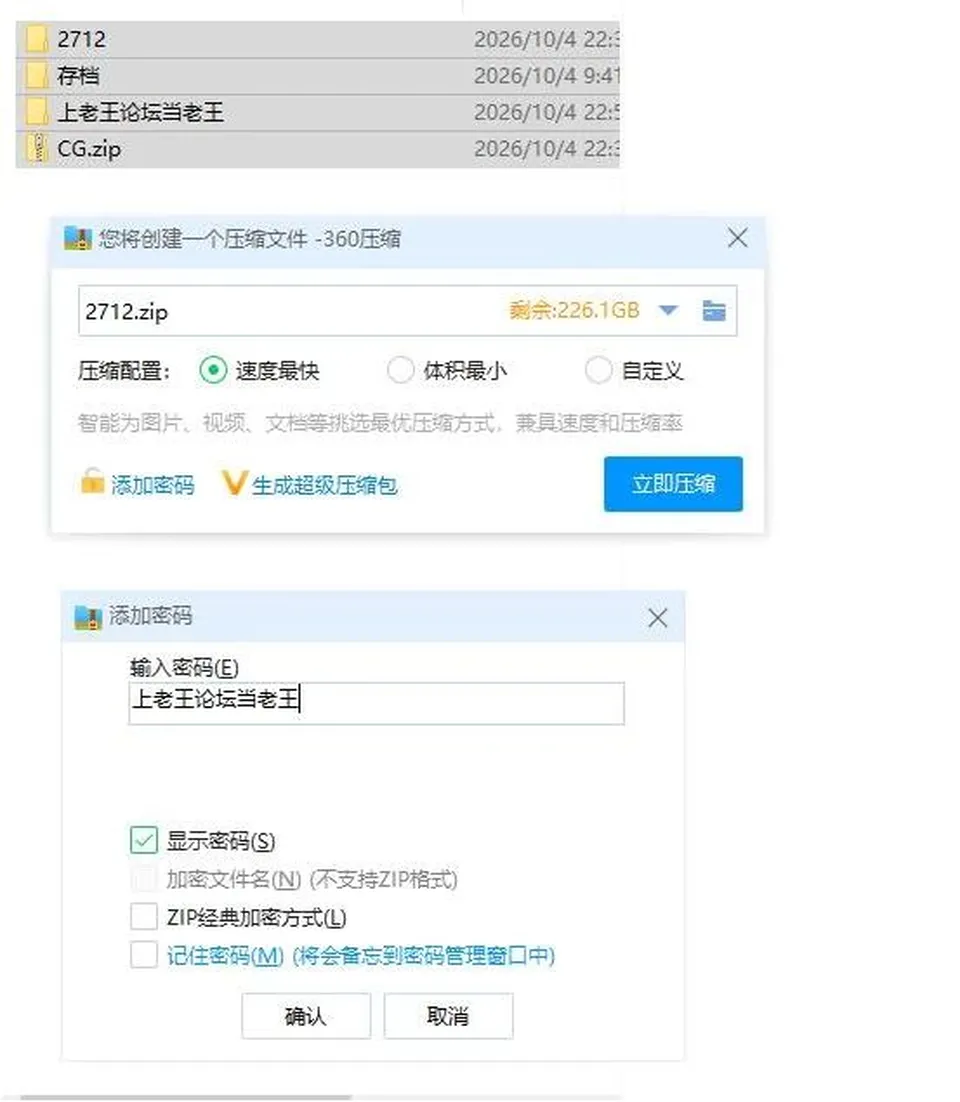Click the 剩余:226.1GB free space text

click(574, 310)
